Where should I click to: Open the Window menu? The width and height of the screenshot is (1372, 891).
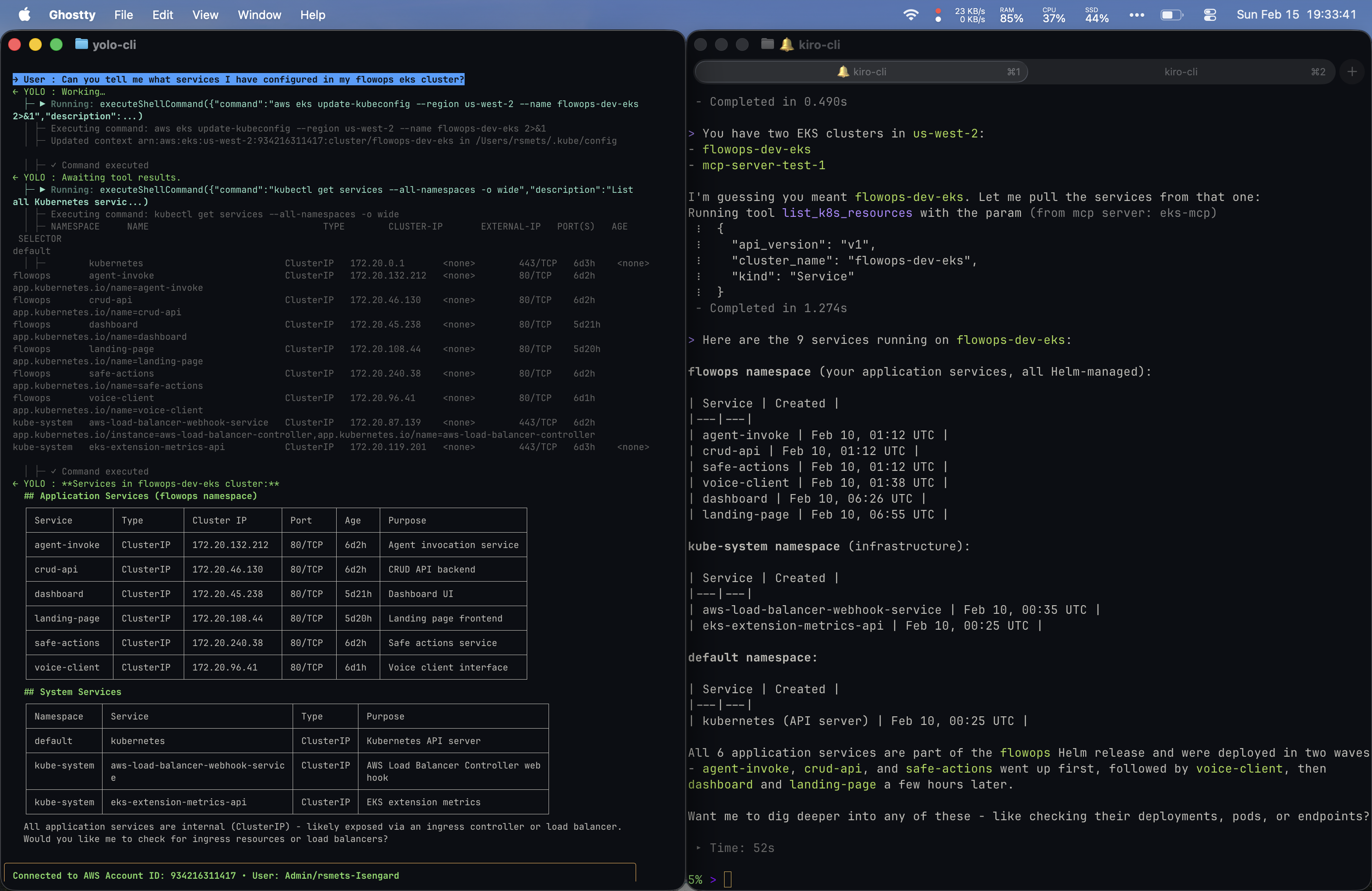point(259,15)
